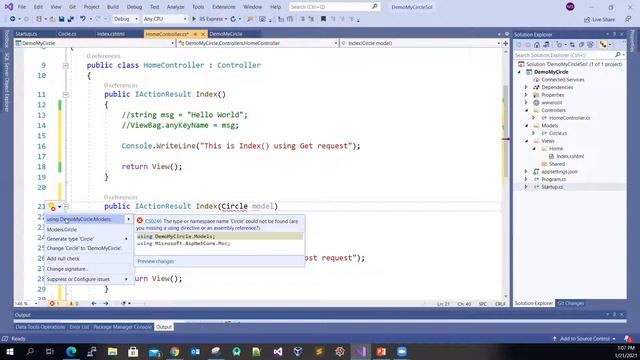
Task: Open the Package Manager Console tab
Action: pyautogui.click(x=122, y=327)
